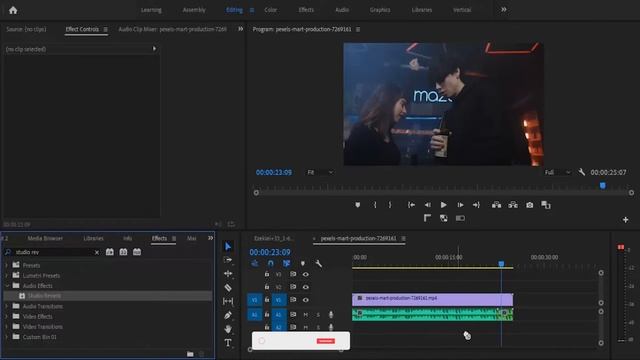Screen dimensions: 640x360
Task: Play the program monitor video
Action: point(444,205)
